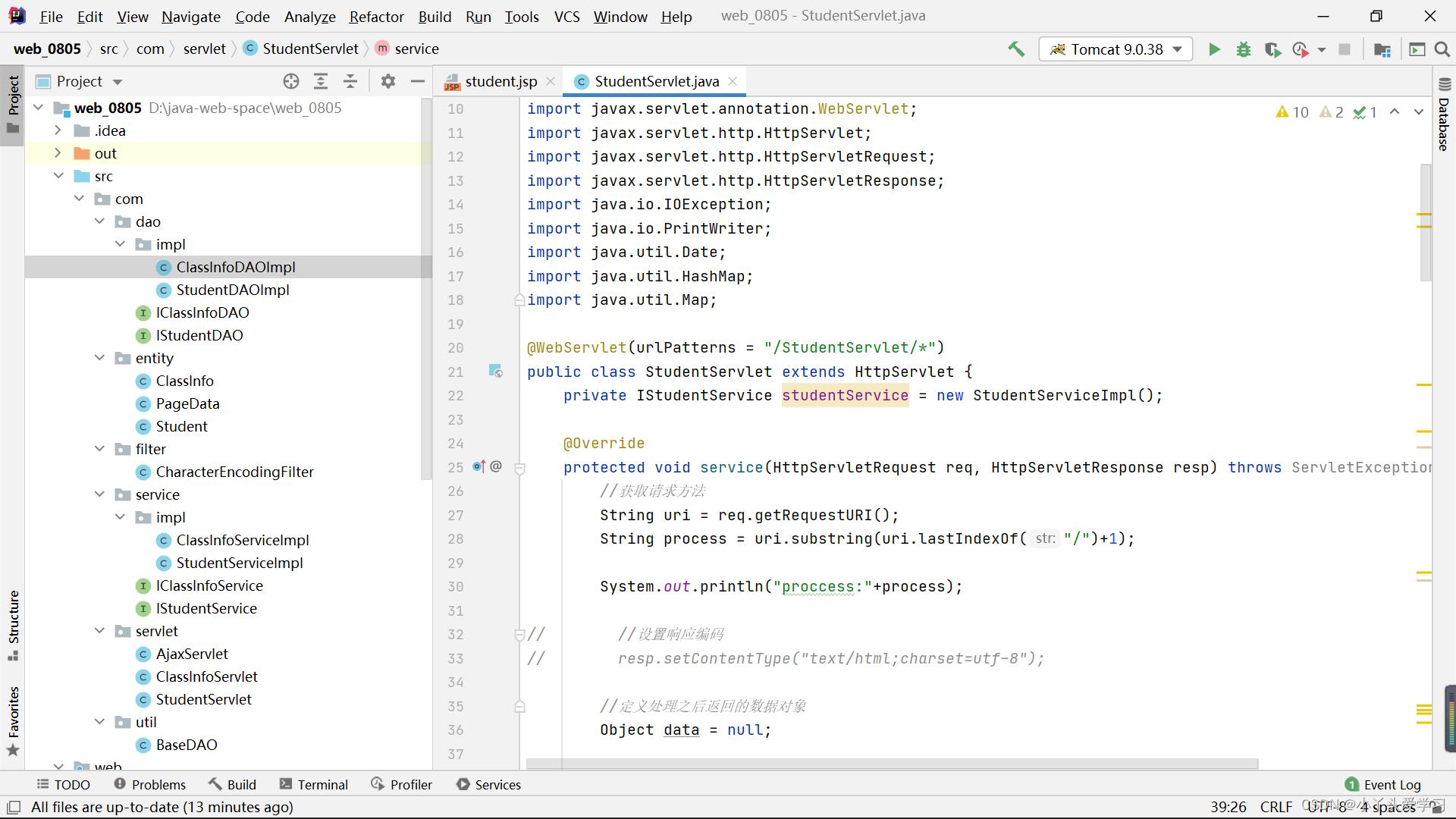
Task: Hide the Project panel with minus icon
Action: point(417,81)
